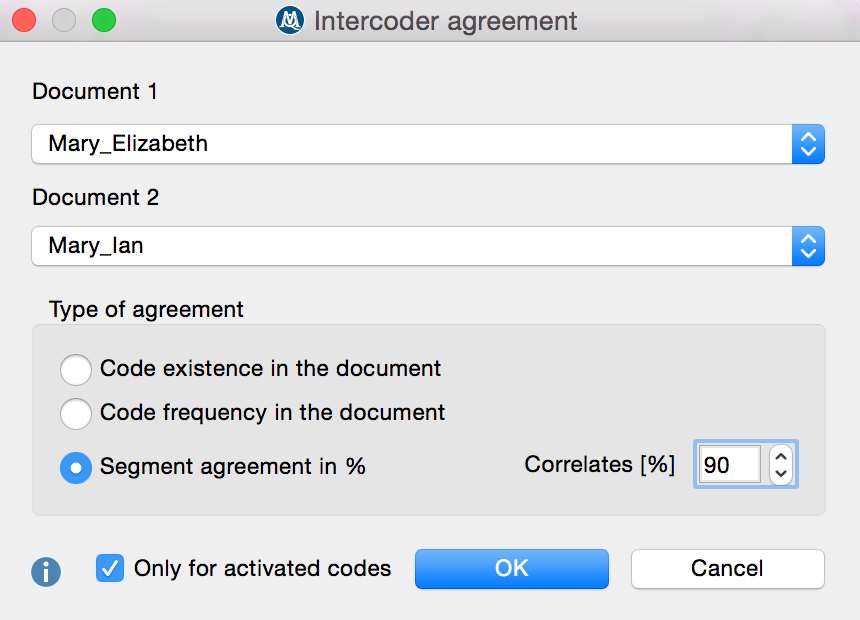
Task: Choose Code frequency in the document
Action: pyautogui.click(x=76, y=413)
